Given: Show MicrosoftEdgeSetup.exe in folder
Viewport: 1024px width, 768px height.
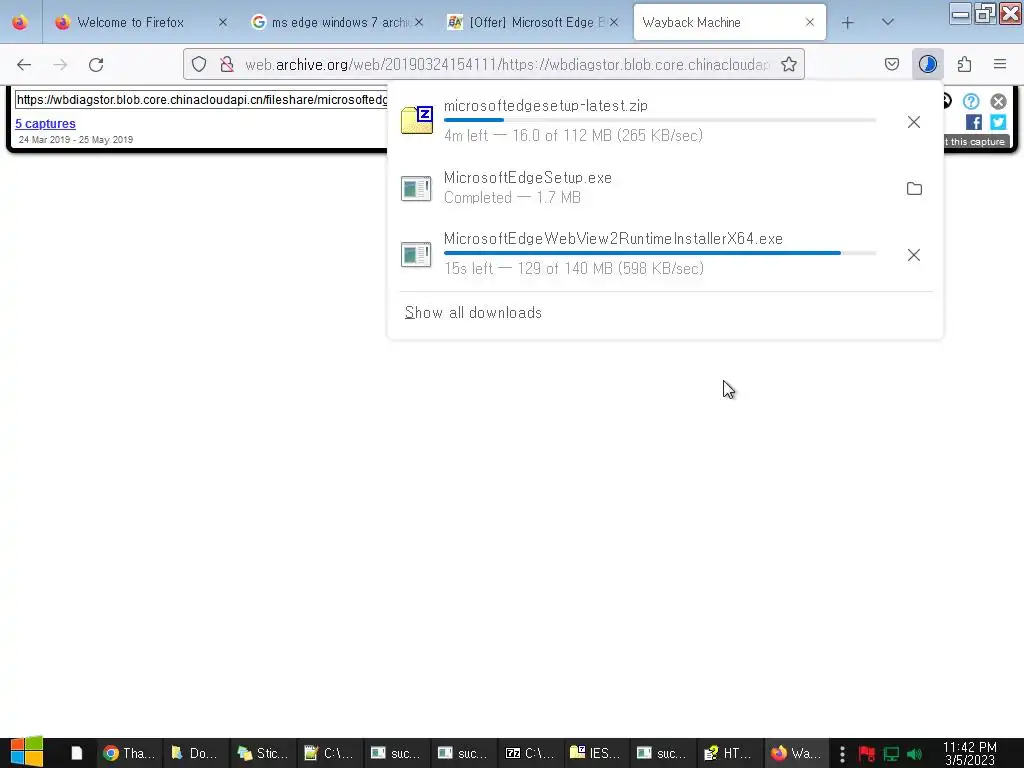Looking at the screenshot, I should (x=914, y=189).
